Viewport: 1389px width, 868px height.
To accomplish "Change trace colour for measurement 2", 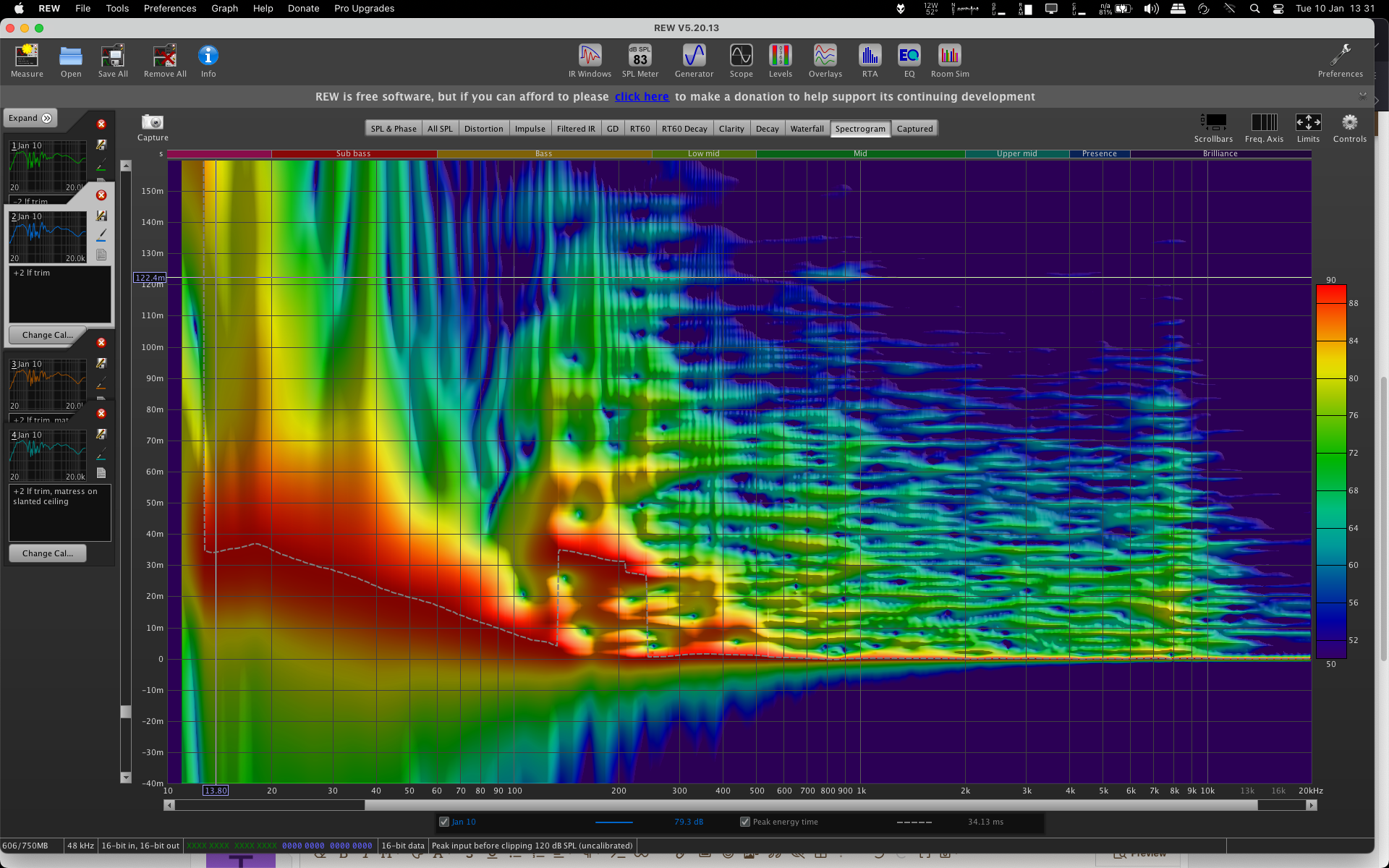I will coord(101,235).
